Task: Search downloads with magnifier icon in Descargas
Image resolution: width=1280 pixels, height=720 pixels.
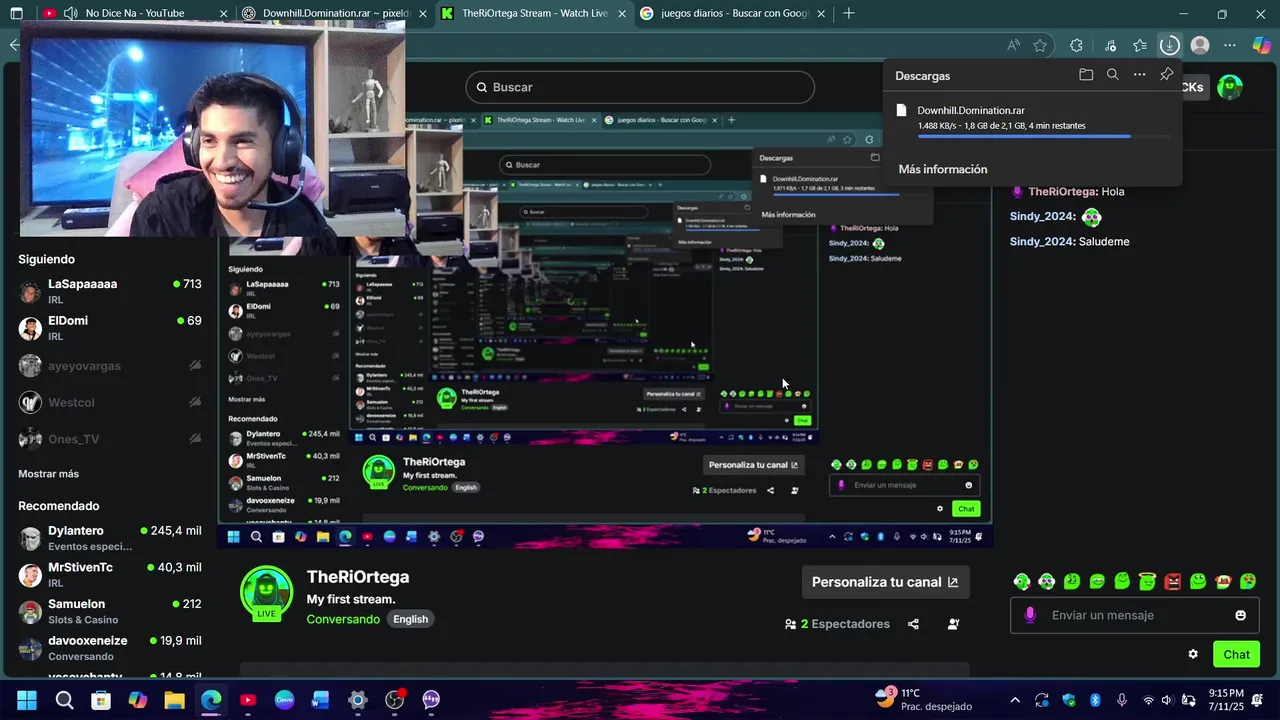Action: click(x=1112, y=75)
